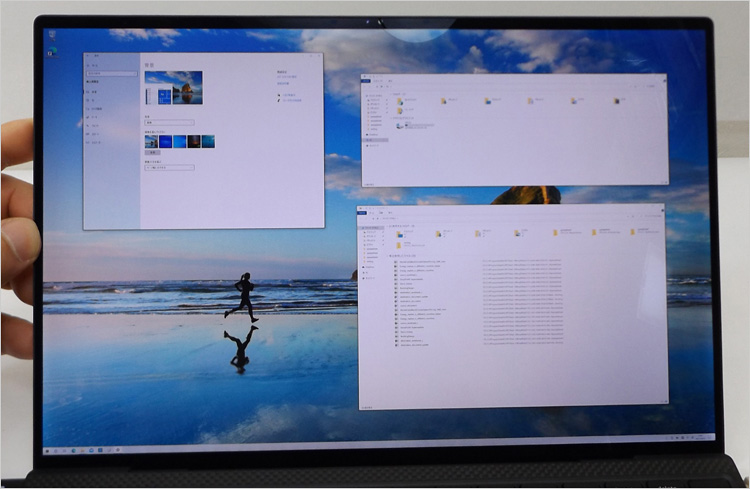Image resolution: width=750 pixels, height=489 pixels.
Task: Select Quick access in lower Explorer's navigation pane
Action: 372,229
